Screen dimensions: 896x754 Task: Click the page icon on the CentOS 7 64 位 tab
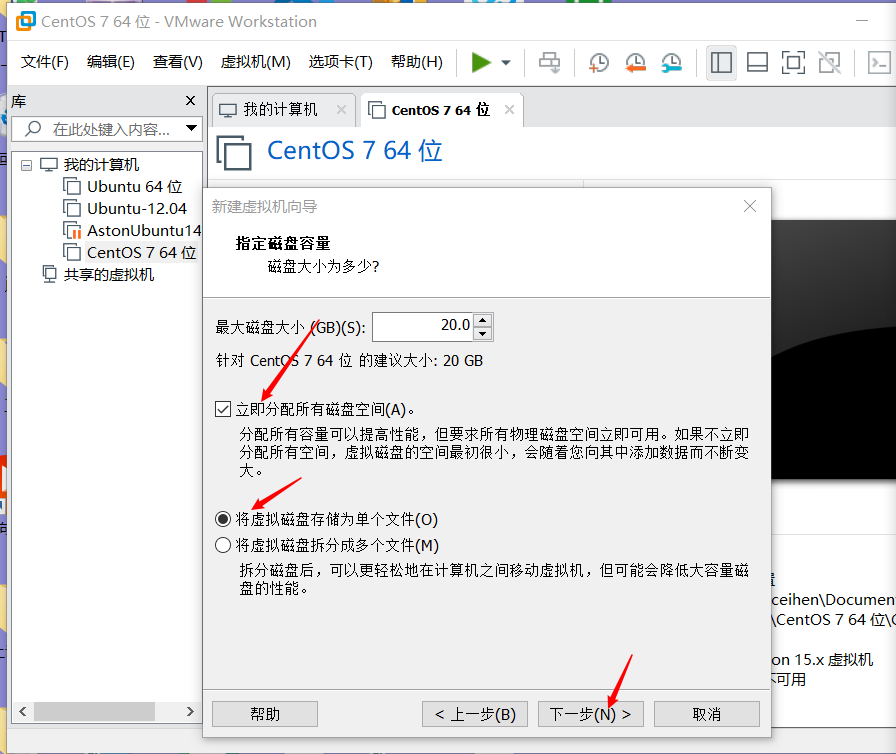377,110
